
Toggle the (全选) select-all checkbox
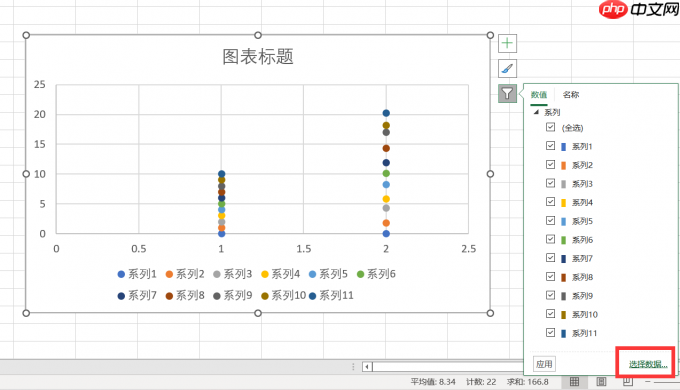pyautogui.click(x=550, y=127)
